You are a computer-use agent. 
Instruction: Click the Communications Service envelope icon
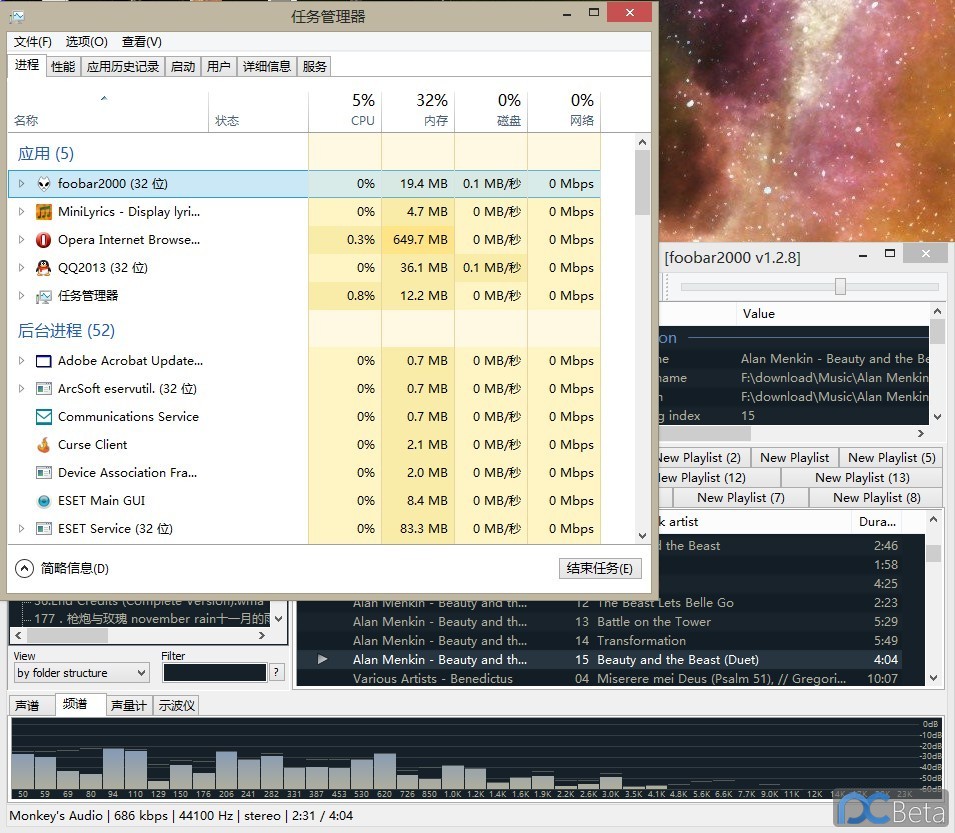tap(44, 417)
